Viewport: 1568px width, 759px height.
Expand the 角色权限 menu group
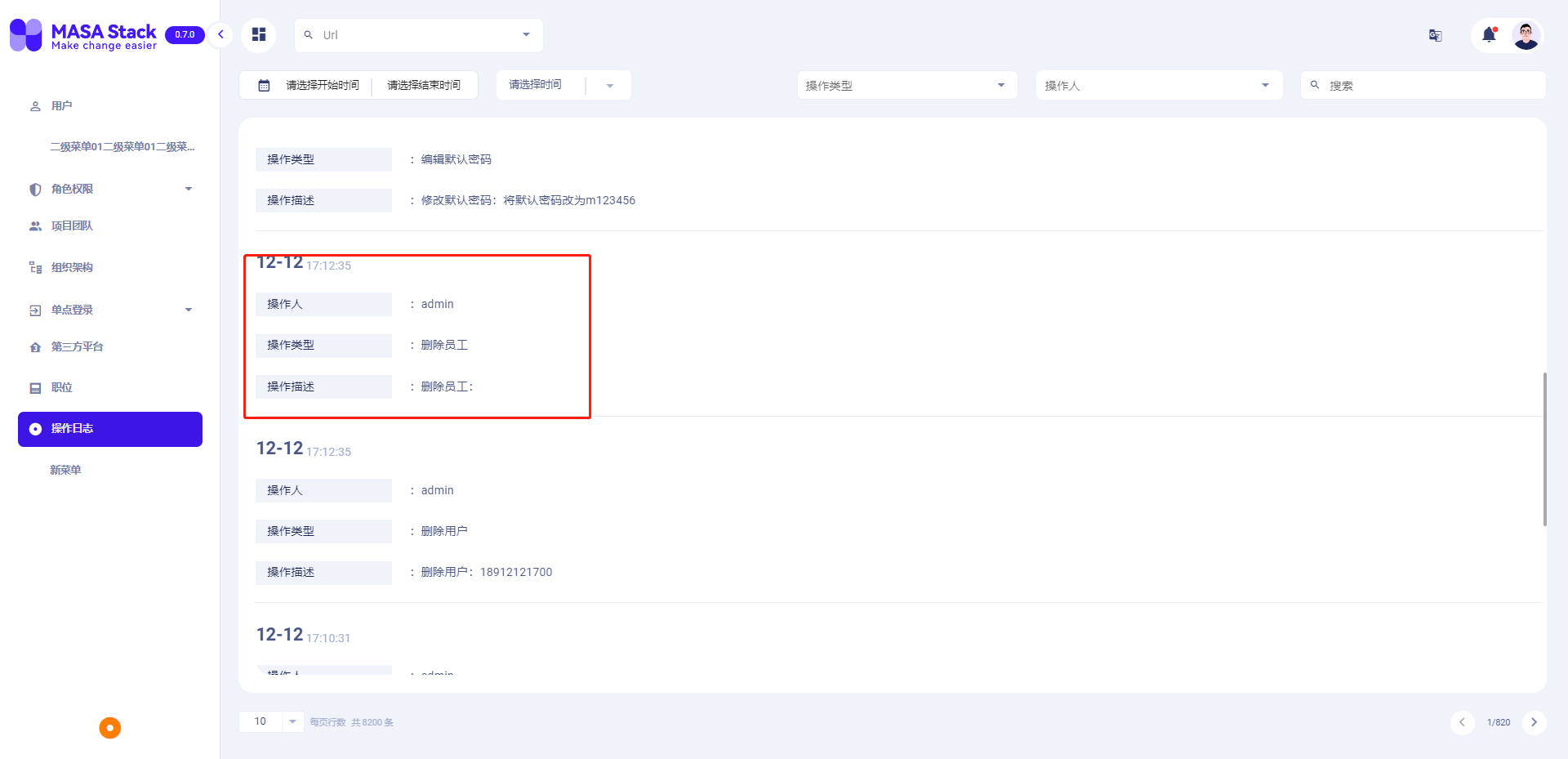(x=110, y=189)
